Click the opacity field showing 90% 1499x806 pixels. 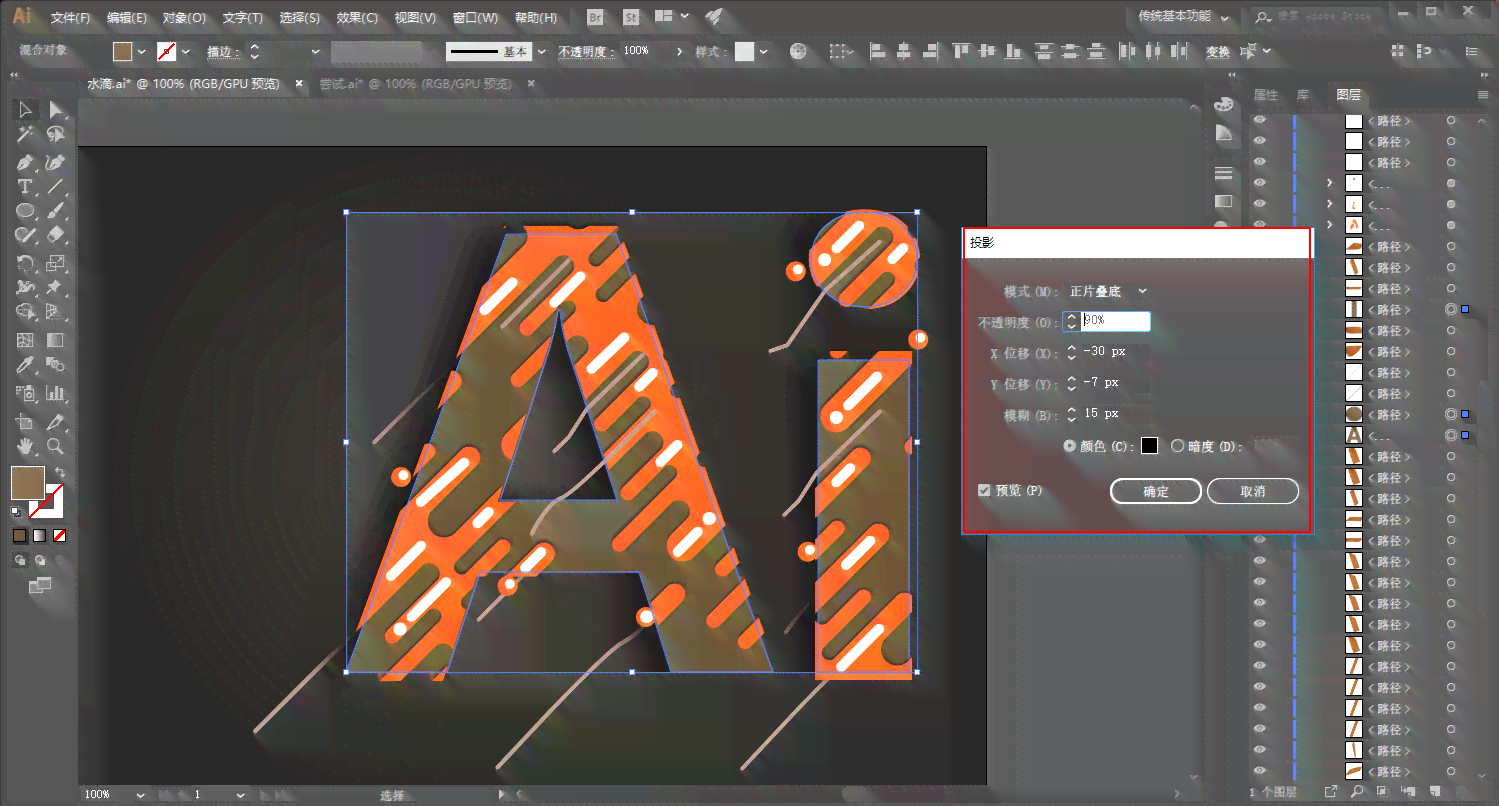(x=1115, y=321)
